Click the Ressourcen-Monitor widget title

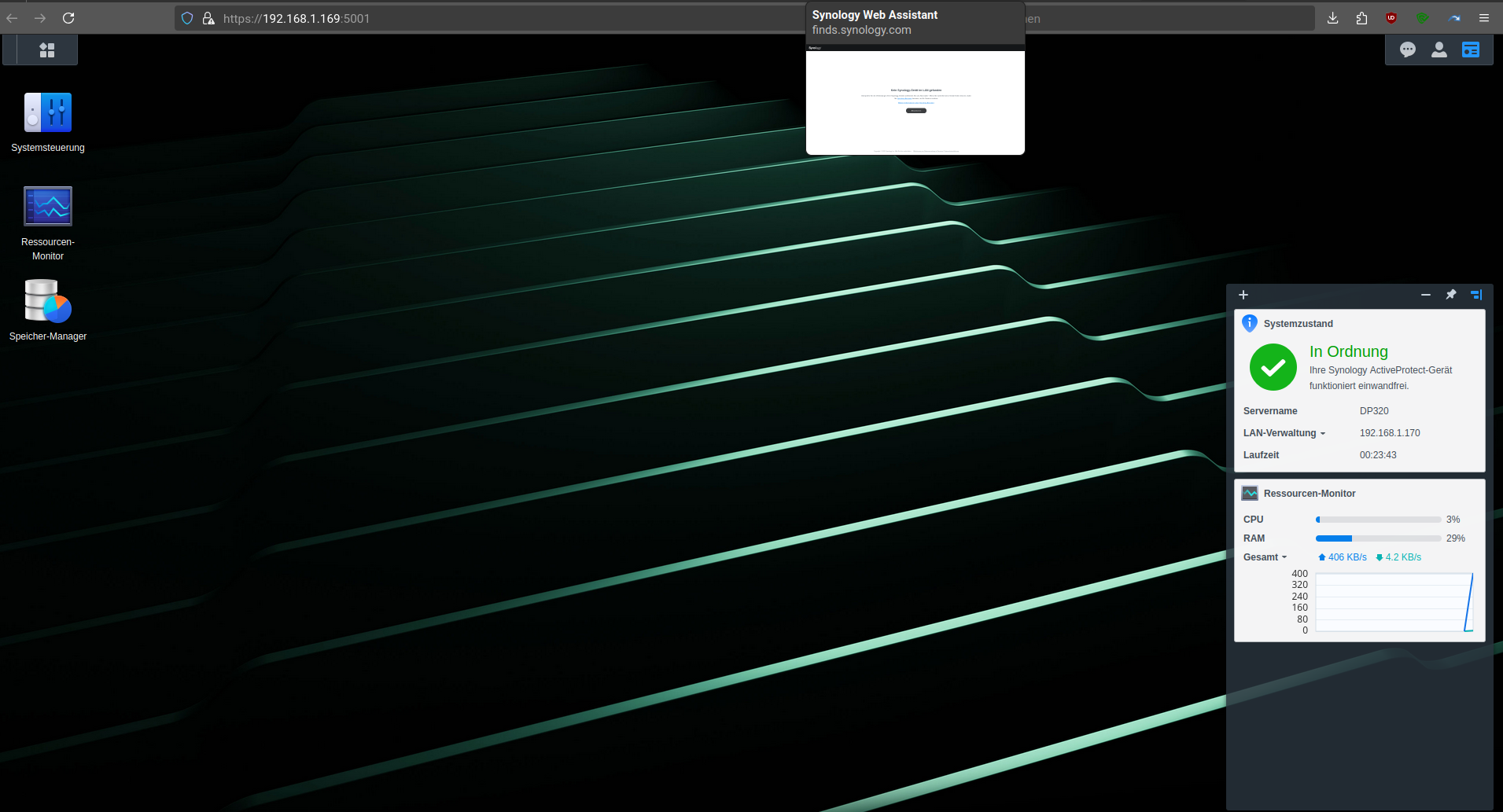click(x=1310, y=494)
